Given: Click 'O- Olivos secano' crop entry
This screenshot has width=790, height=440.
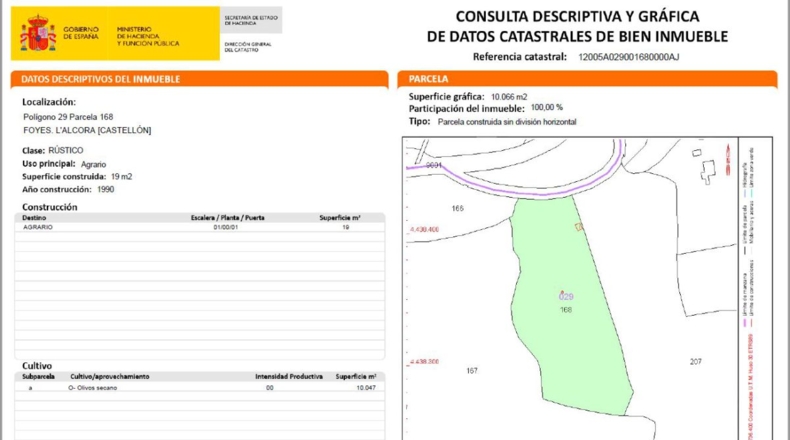Looking at the screenshot, I should 93,388.
